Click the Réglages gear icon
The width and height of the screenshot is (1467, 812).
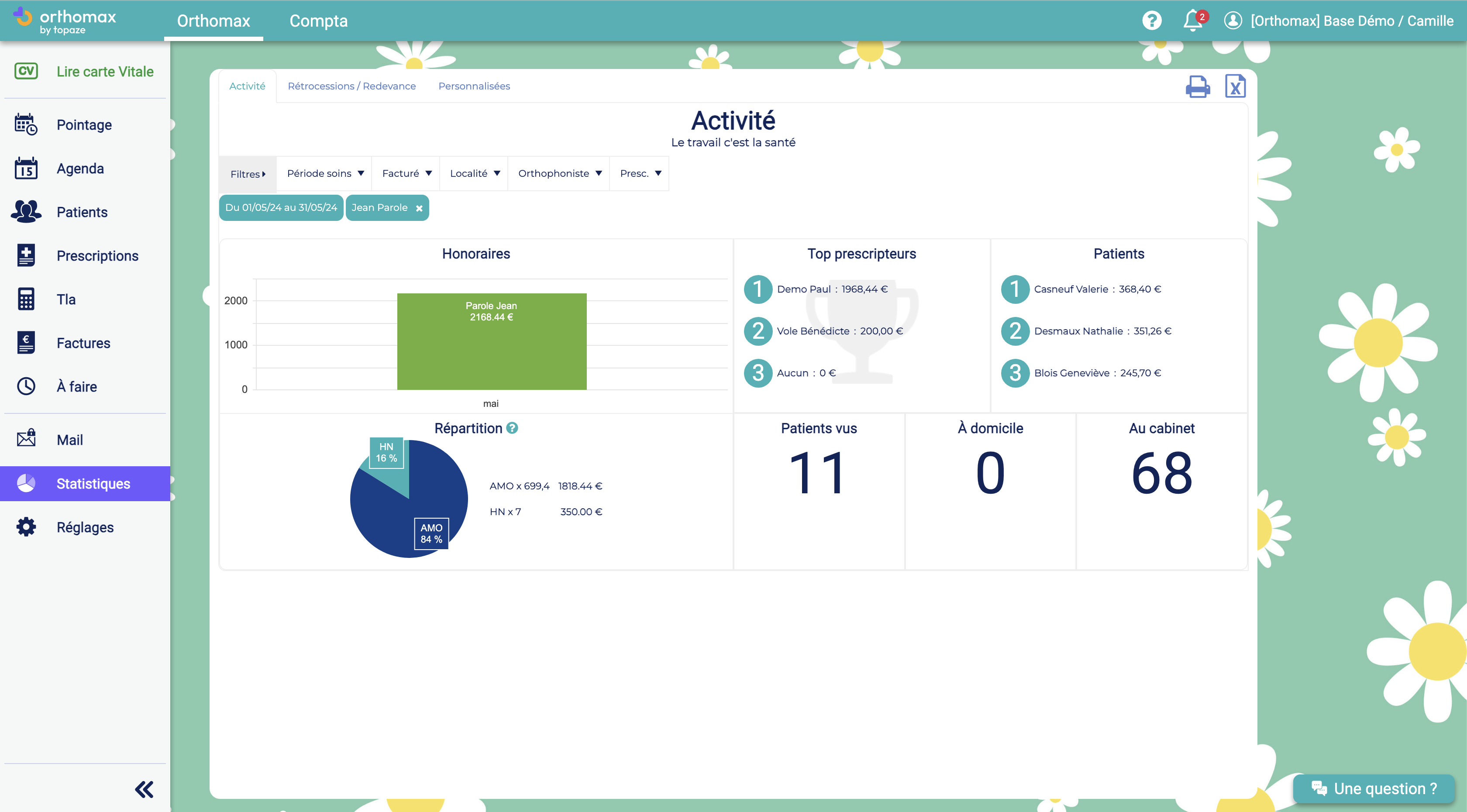pos(26,527)
